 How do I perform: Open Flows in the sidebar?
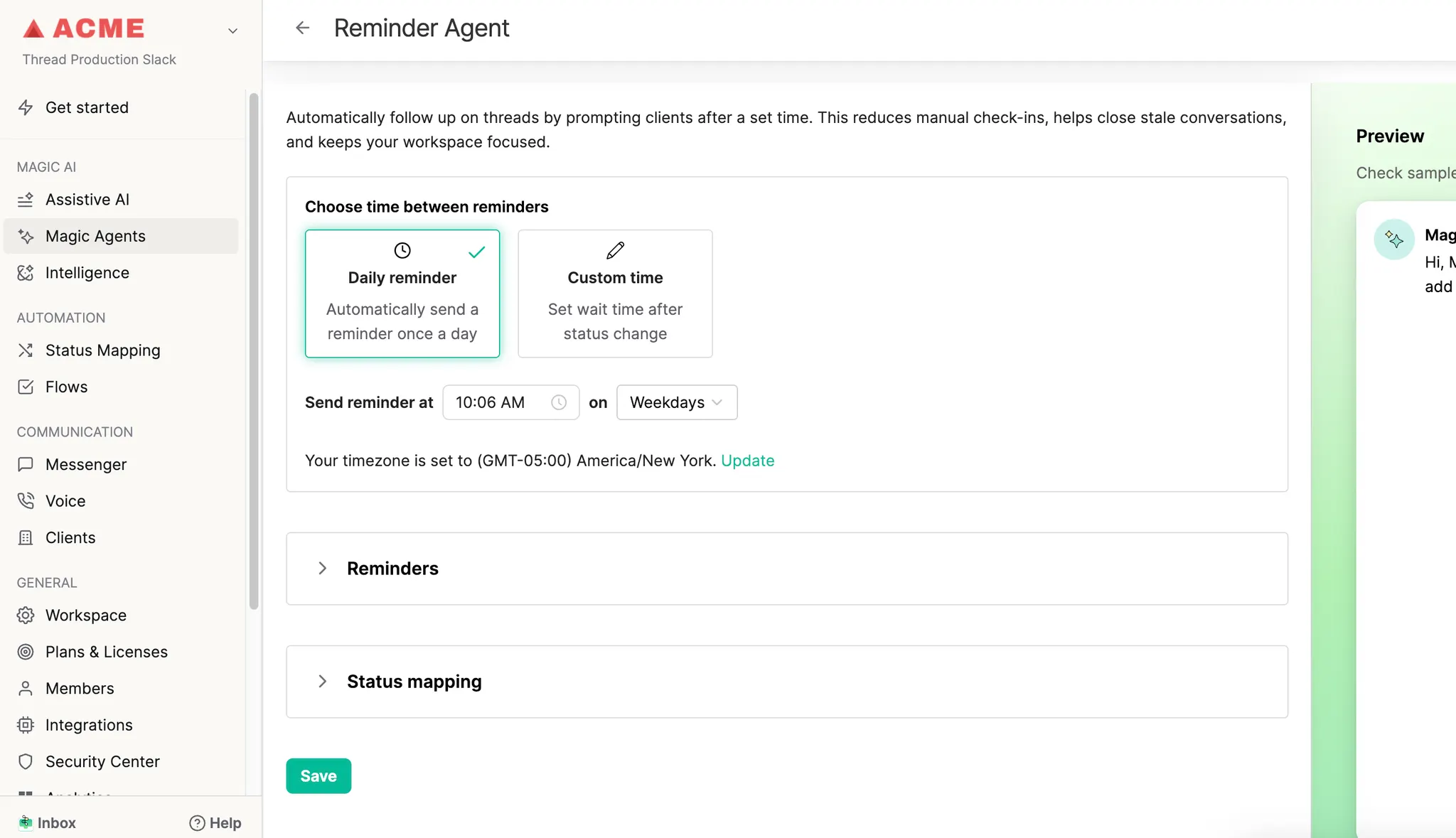pyautogui.click(x=66, y=387)
